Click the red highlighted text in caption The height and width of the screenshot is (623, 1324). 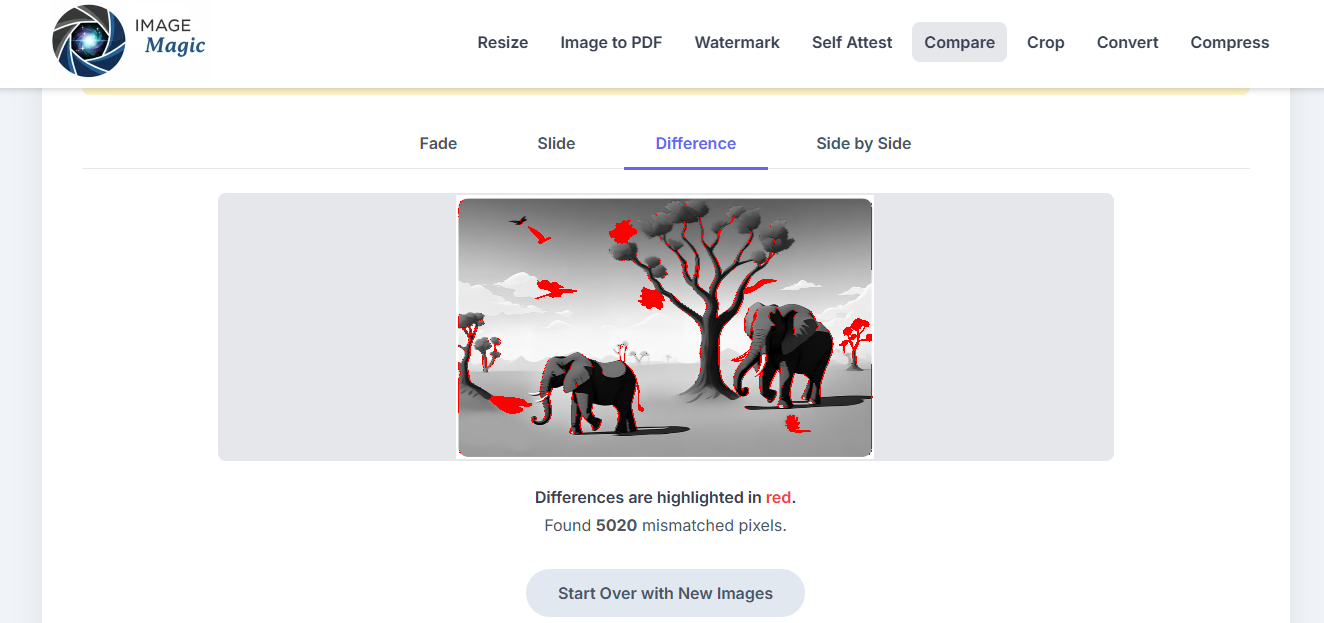pos(779,497)
